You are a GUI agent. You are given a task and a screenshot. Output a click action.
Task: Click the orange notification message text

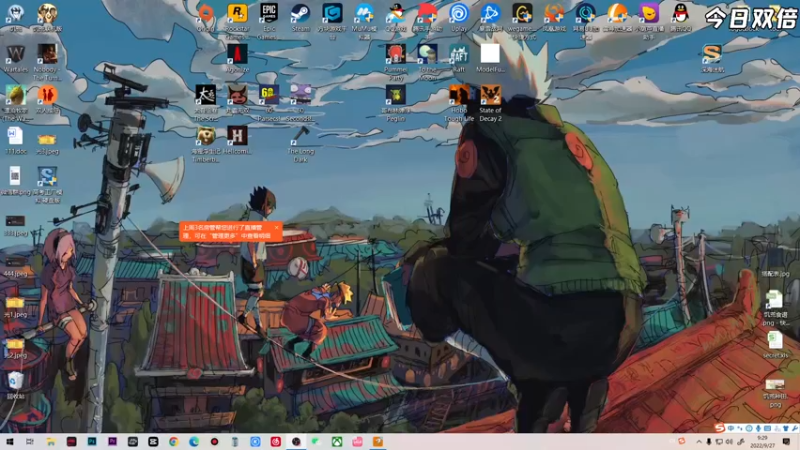click(x=227, y=232)
